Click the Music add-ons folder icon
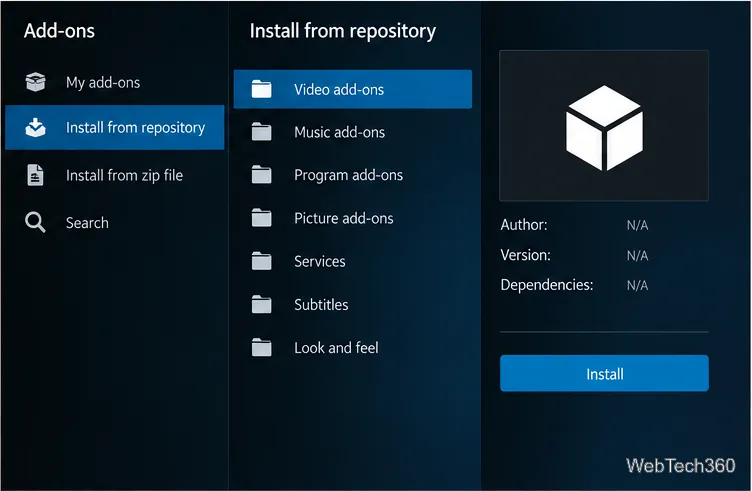This screenshot has height=491, width=752. click(261, 132)
